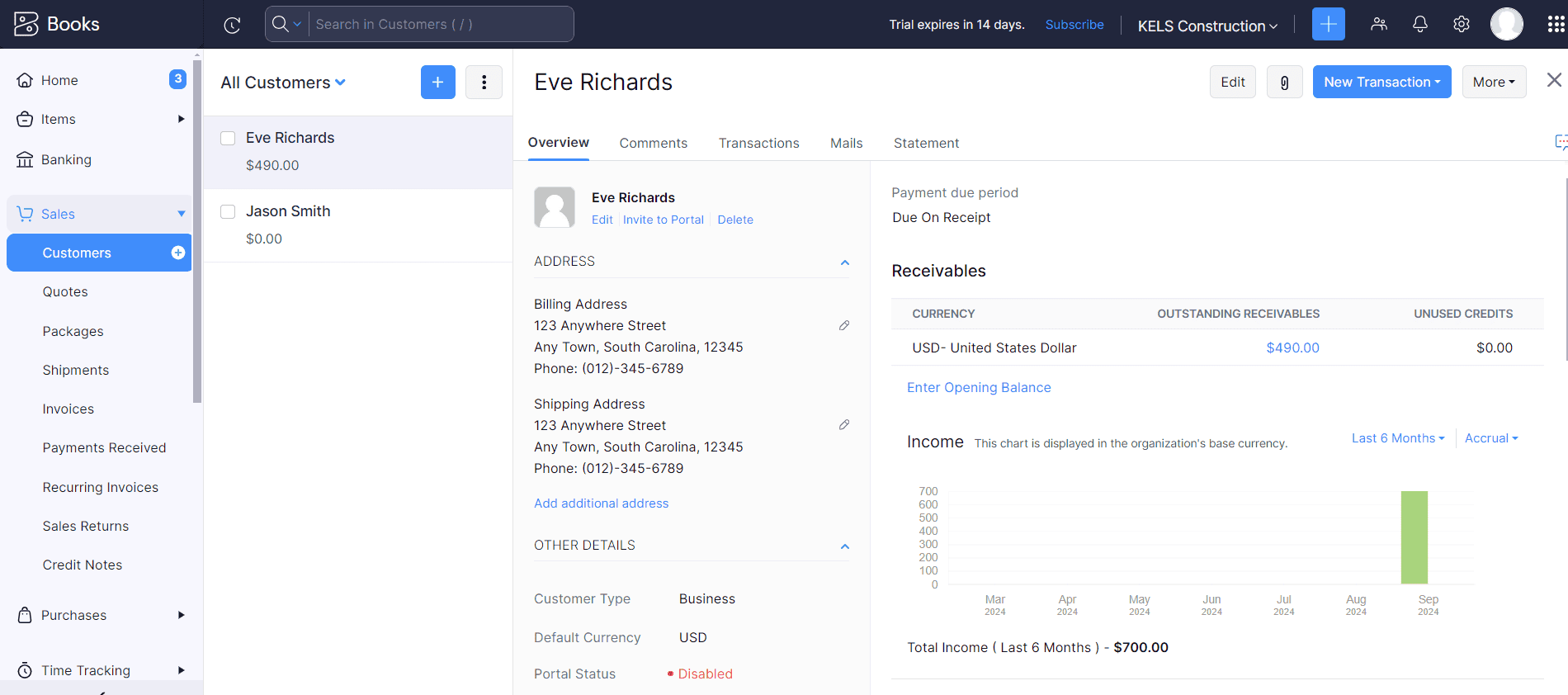Open KELS Construction organization dropdown
The width and height of the screenshot is (1568, 695).
tap(1207, 26)
